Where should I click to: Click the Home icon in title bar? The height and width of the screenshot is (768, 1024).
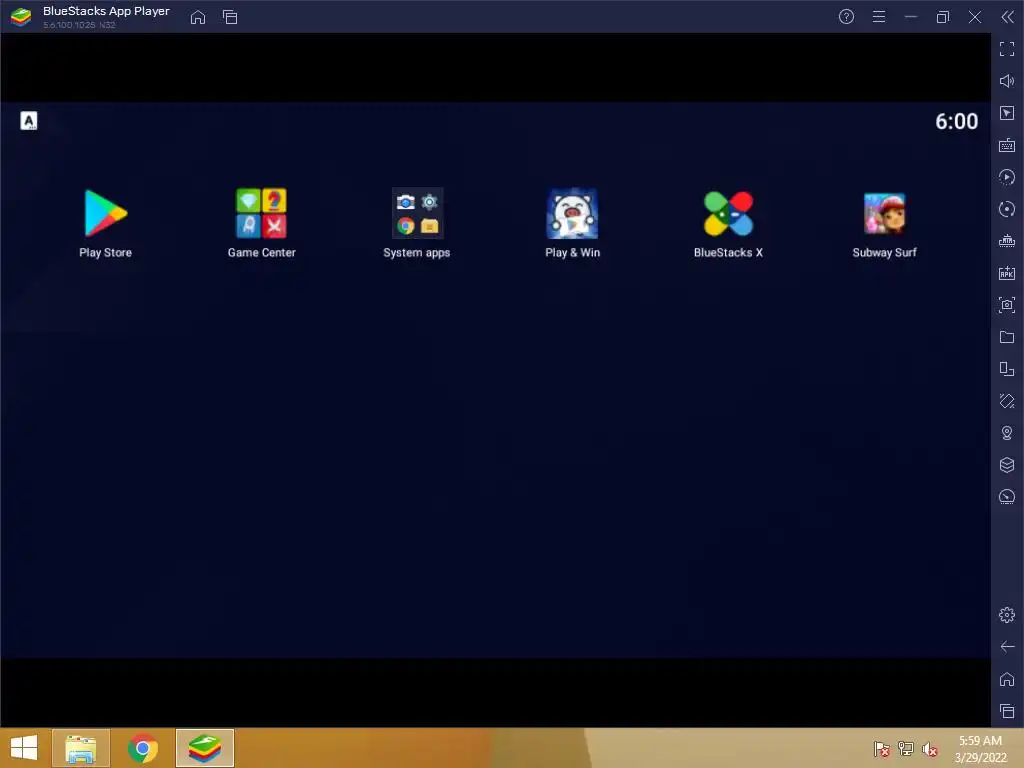coord(198,17)
